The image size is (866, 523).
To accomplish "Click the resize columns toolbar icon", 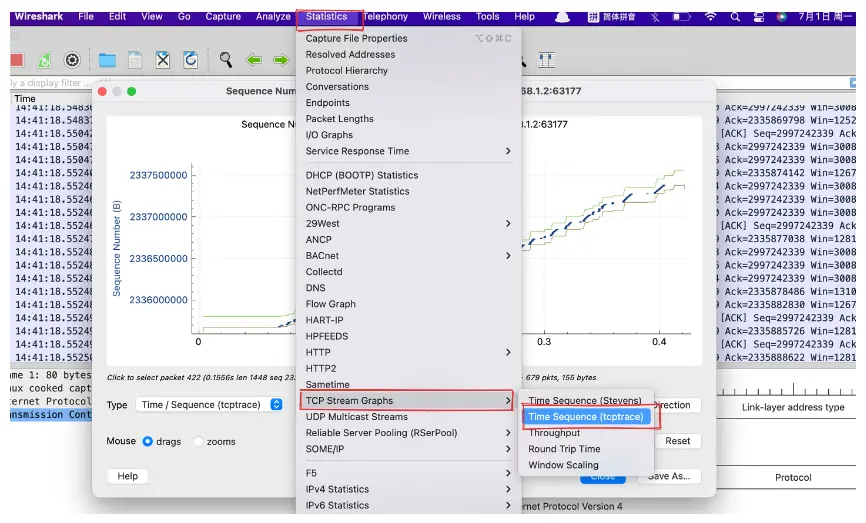I will (x=547, y=60).
